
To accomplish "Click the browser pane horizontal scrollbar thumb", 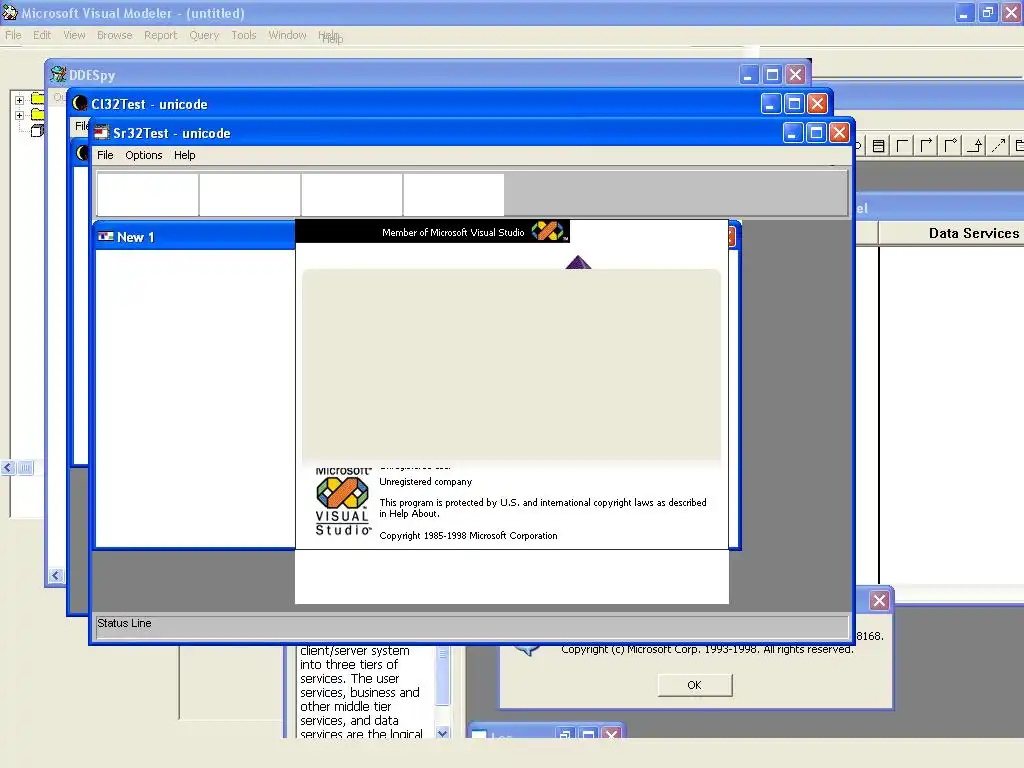I will point(25,468).
